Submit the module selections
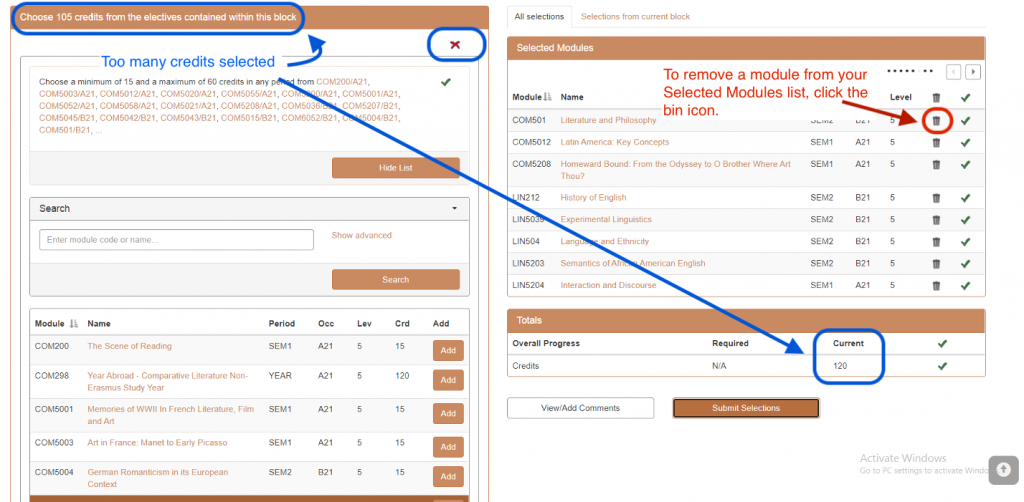The image size is (1024, 502). [745, 408]
